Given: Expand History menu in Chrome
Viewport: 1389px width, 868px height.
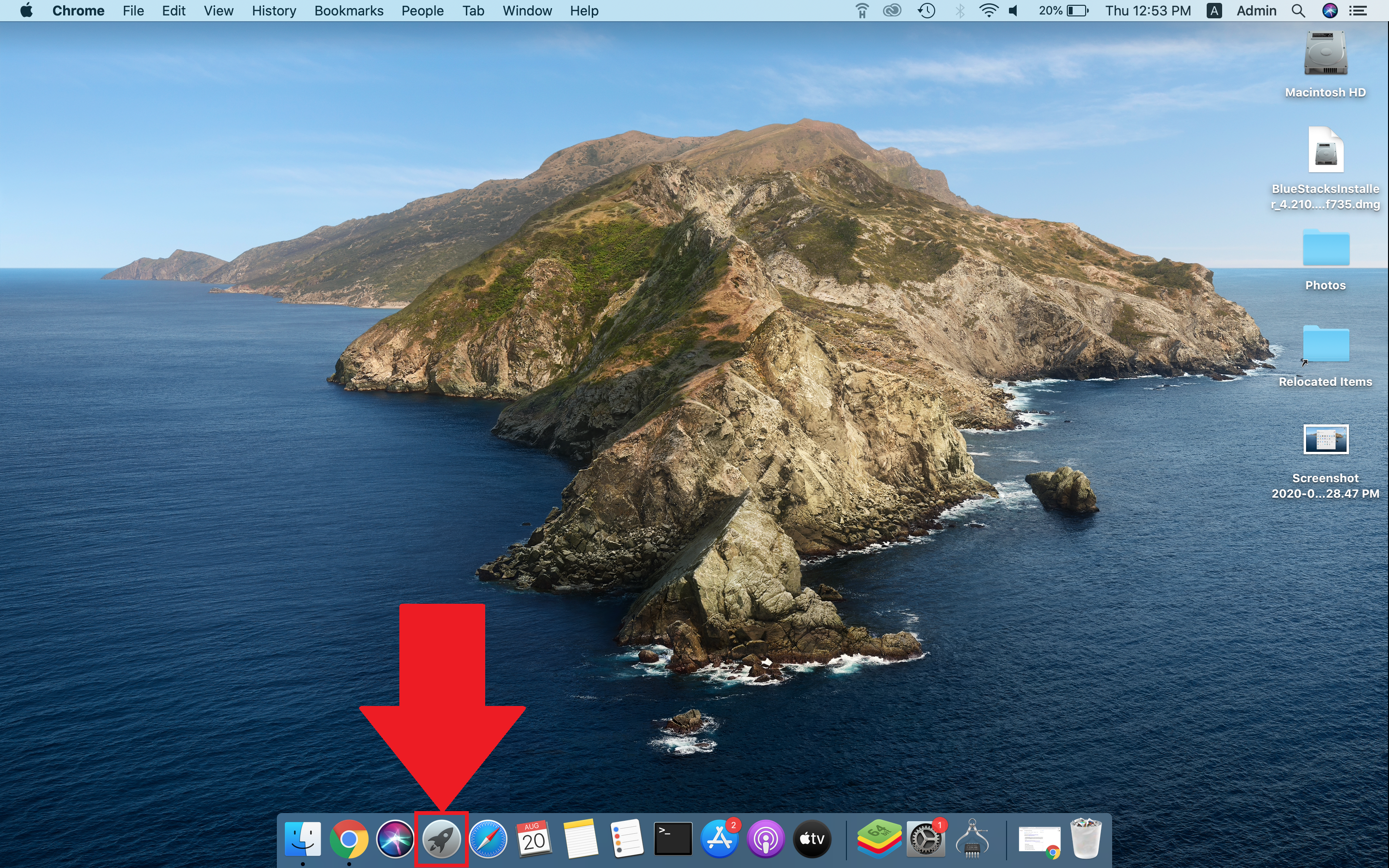Looking at the screenshot, I should [273, 11].
